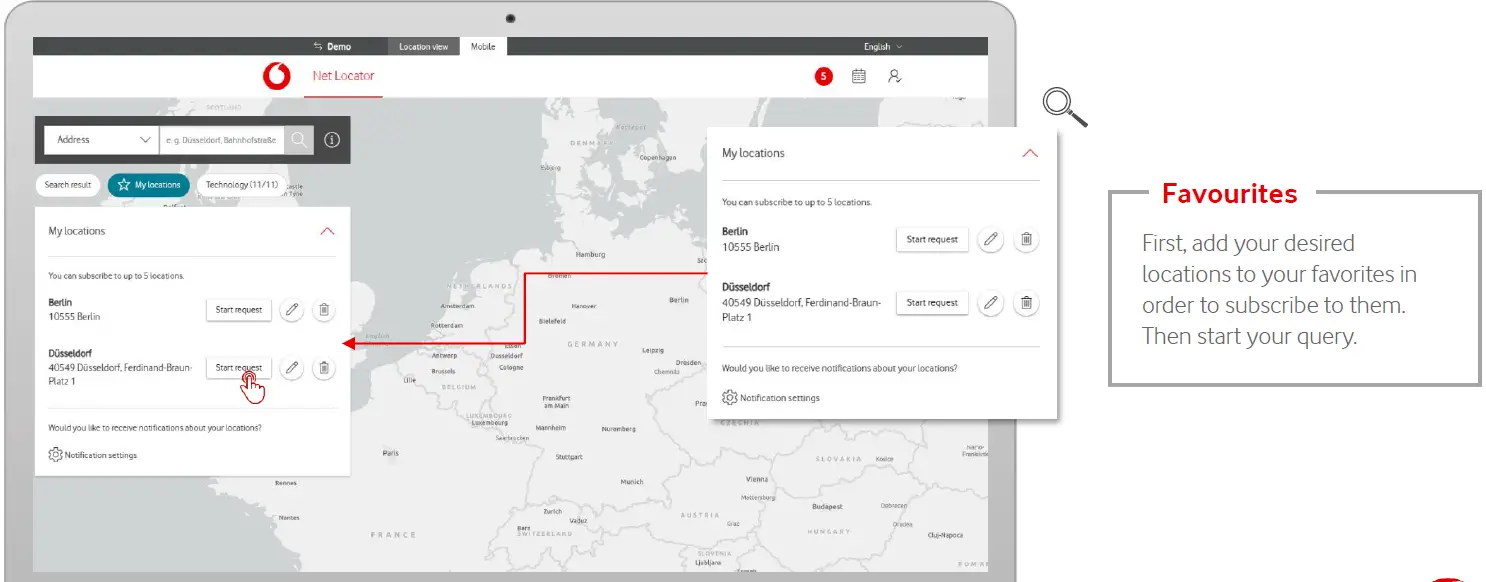
Task: Toggle the My locations star pill
Action: tap(149, 185)
